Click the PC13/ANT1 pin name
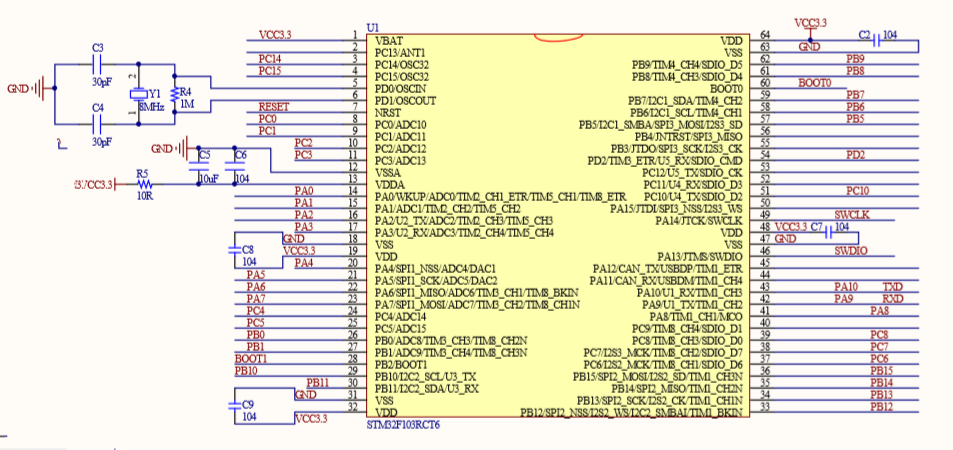 [x=400, y=53]
